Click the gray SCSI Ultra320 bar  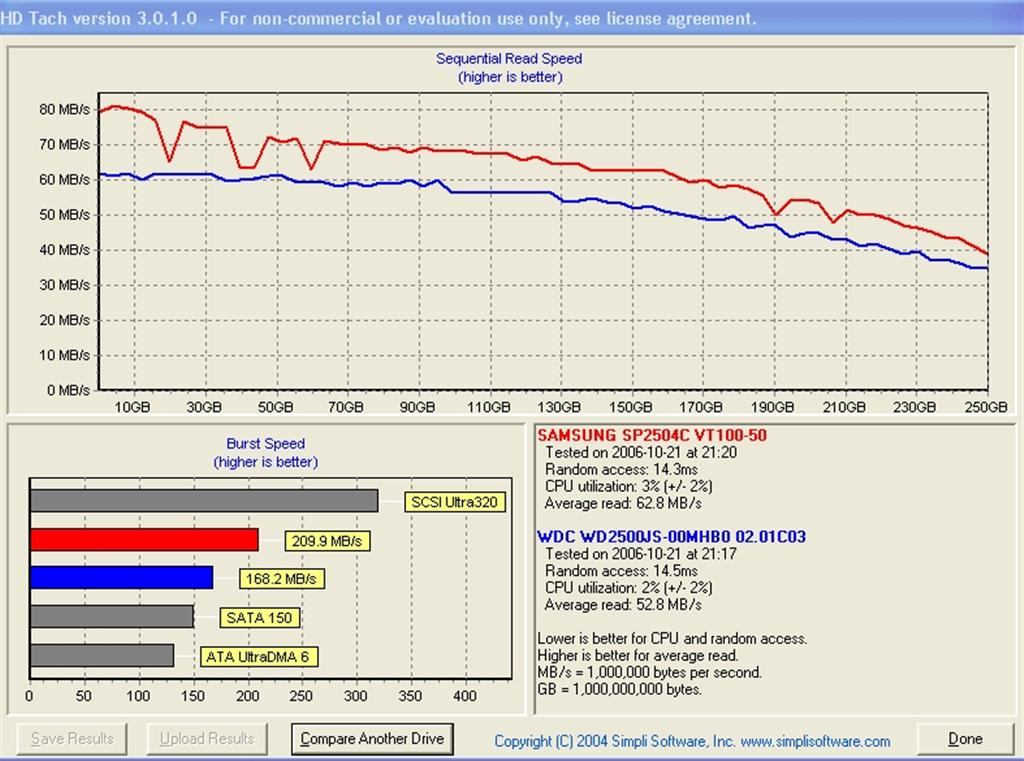click(x=204, y=501)
